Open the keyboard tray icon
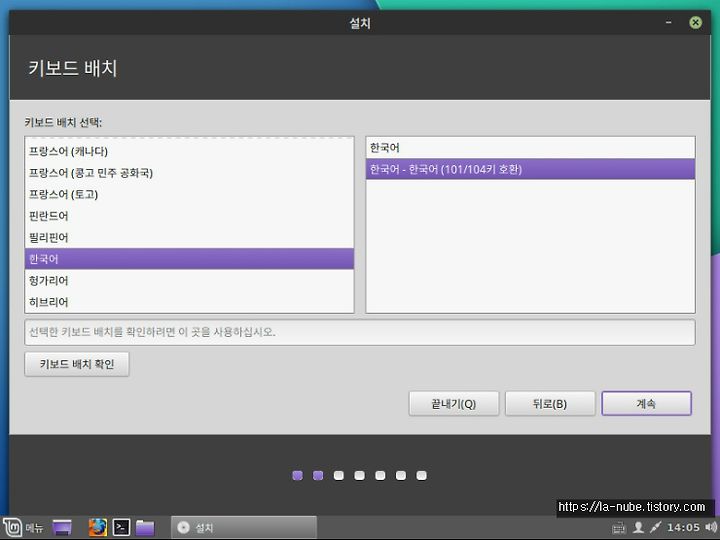 (x=619, y=528)
